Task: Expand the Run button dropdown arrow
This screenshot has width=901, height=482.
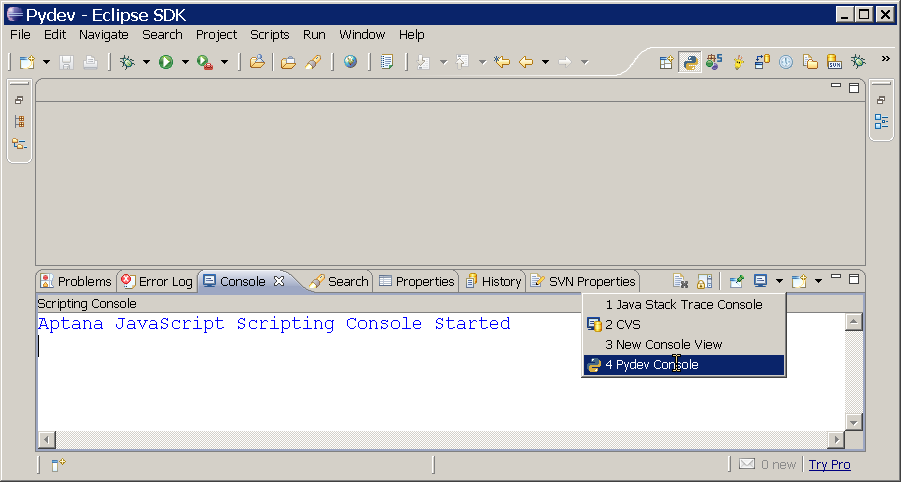Action: click(185, 62)
